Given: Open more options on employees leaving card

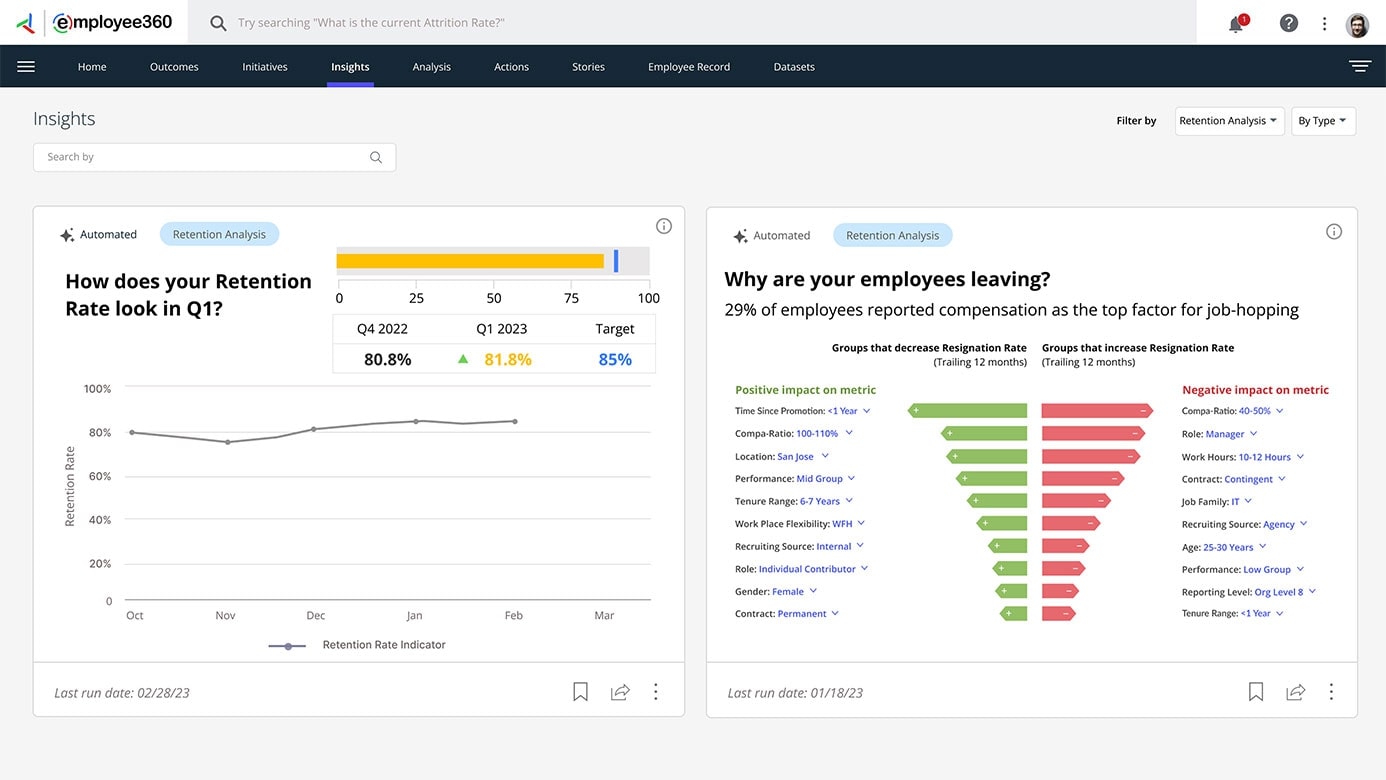Looking at the screenshot, I should click(1331, 691).
